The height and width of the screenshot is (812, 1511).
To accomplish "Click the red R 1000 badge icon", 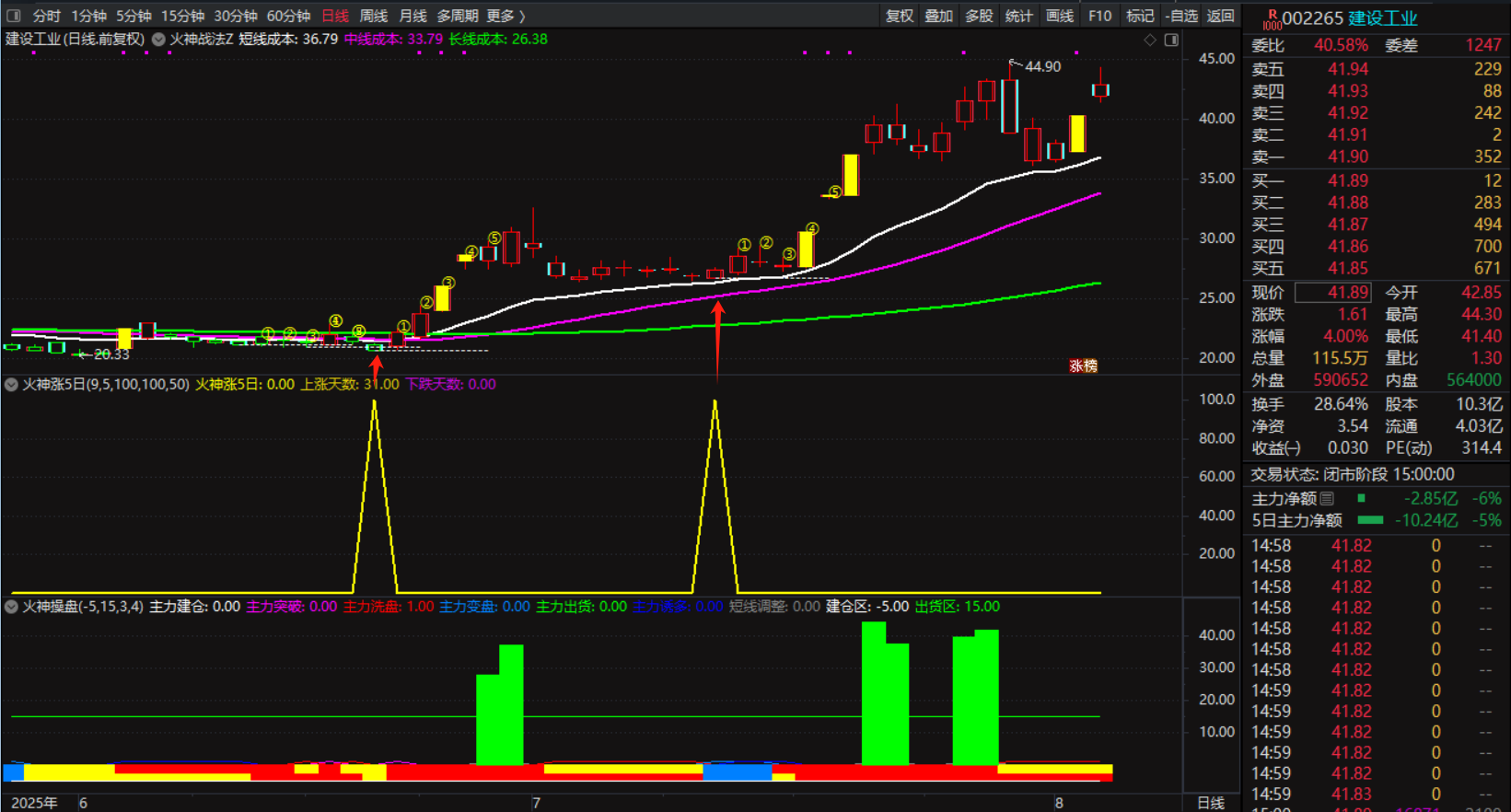I will [x=1272, y=18].
